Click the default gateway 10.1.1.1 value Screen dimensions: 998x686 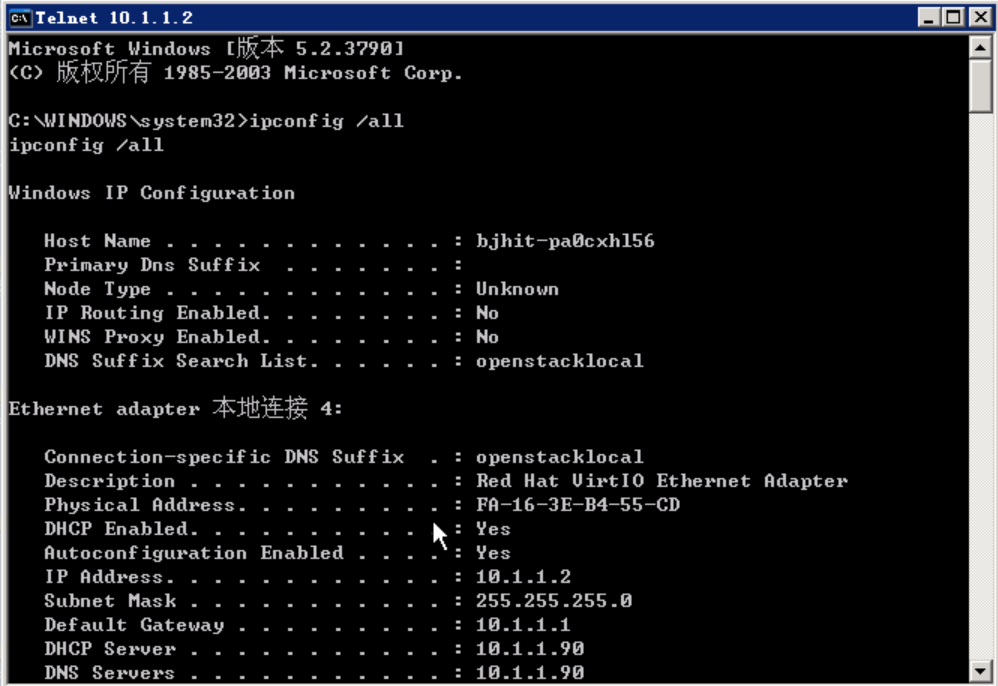[523, 625]
